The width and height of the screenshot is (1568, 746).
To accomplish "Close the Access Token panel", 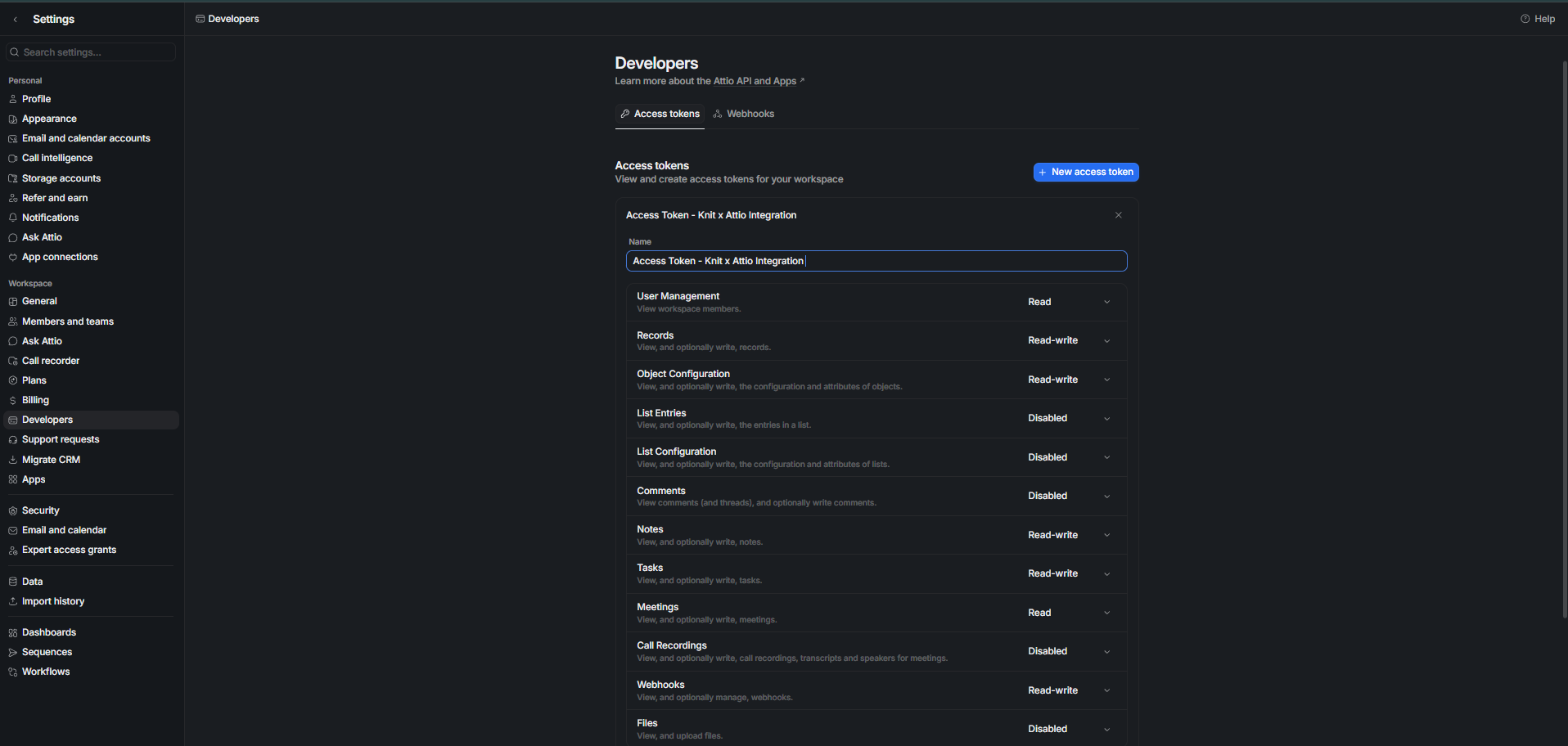I will [1118, 215].
